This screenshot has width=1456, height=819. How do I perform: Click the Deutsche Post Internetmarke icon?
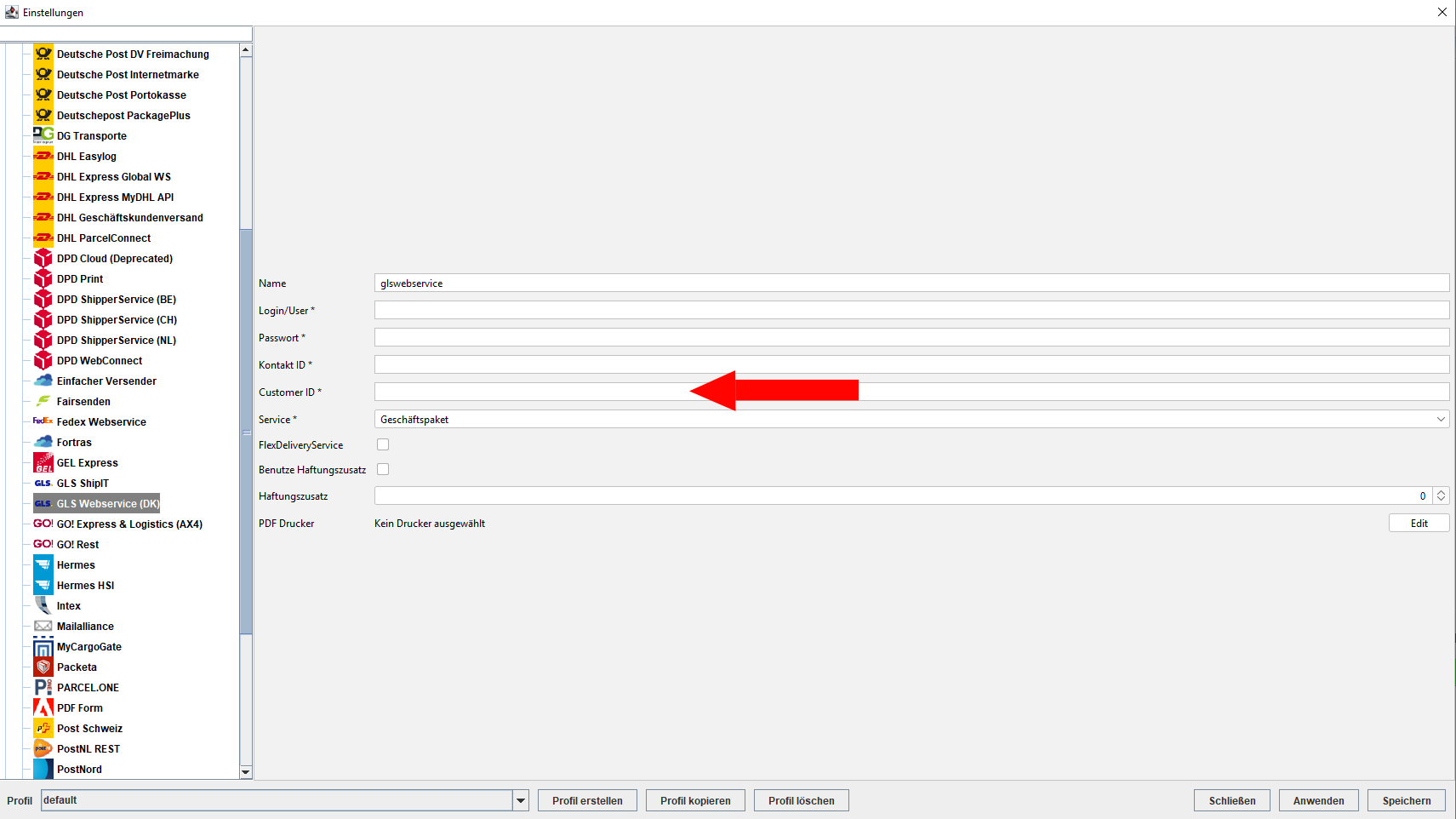pyautogui.click(x=43, y=74)
